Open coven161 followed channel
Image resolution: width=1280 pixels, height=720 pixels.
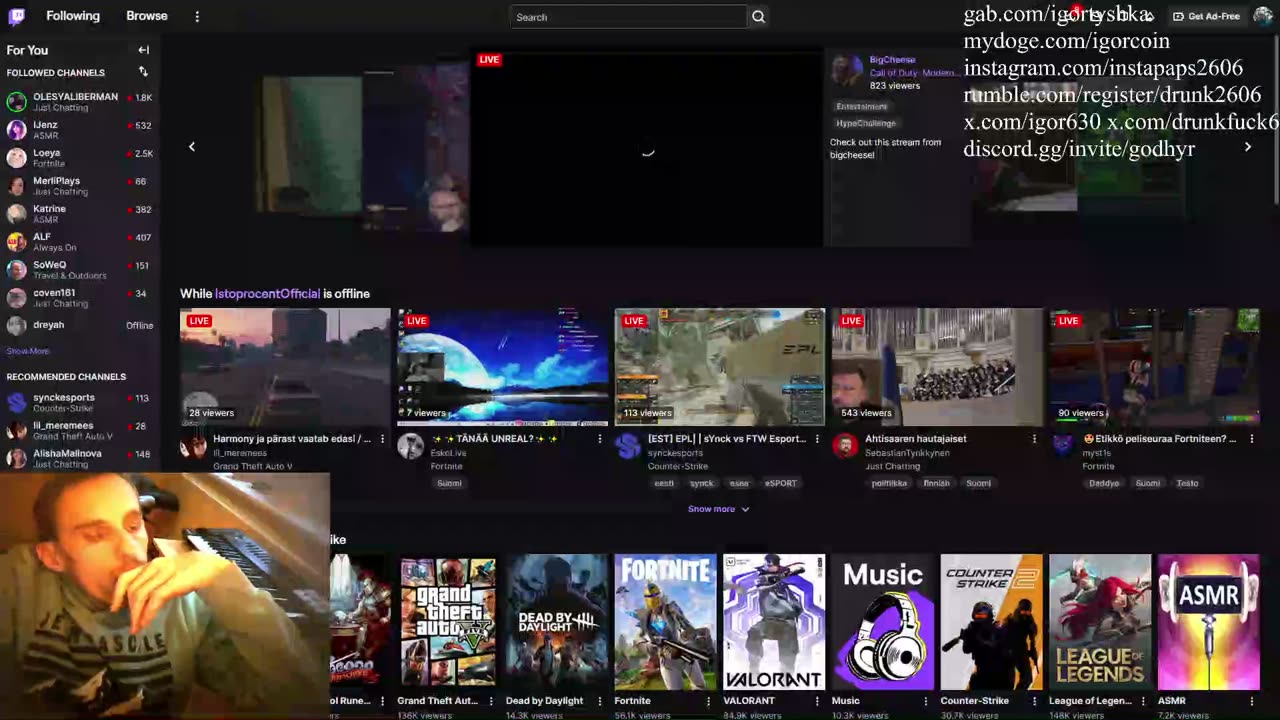tap(80, 297)
